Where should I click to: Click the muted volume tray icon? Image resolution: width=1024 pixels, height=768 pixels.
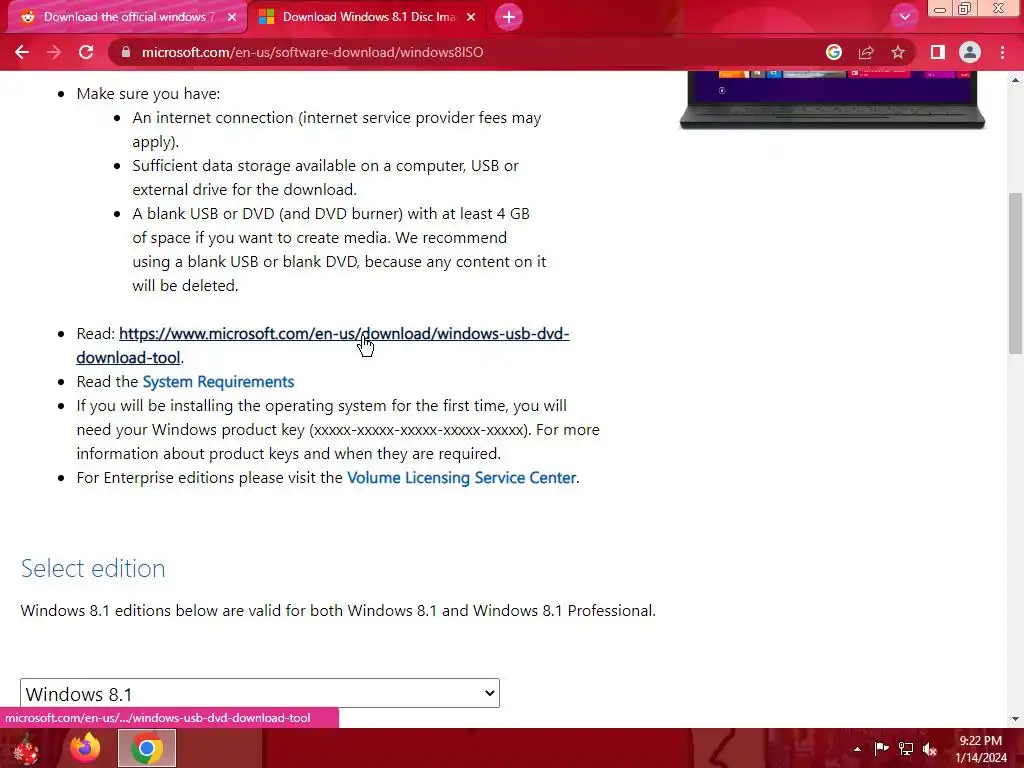point(929,748)
